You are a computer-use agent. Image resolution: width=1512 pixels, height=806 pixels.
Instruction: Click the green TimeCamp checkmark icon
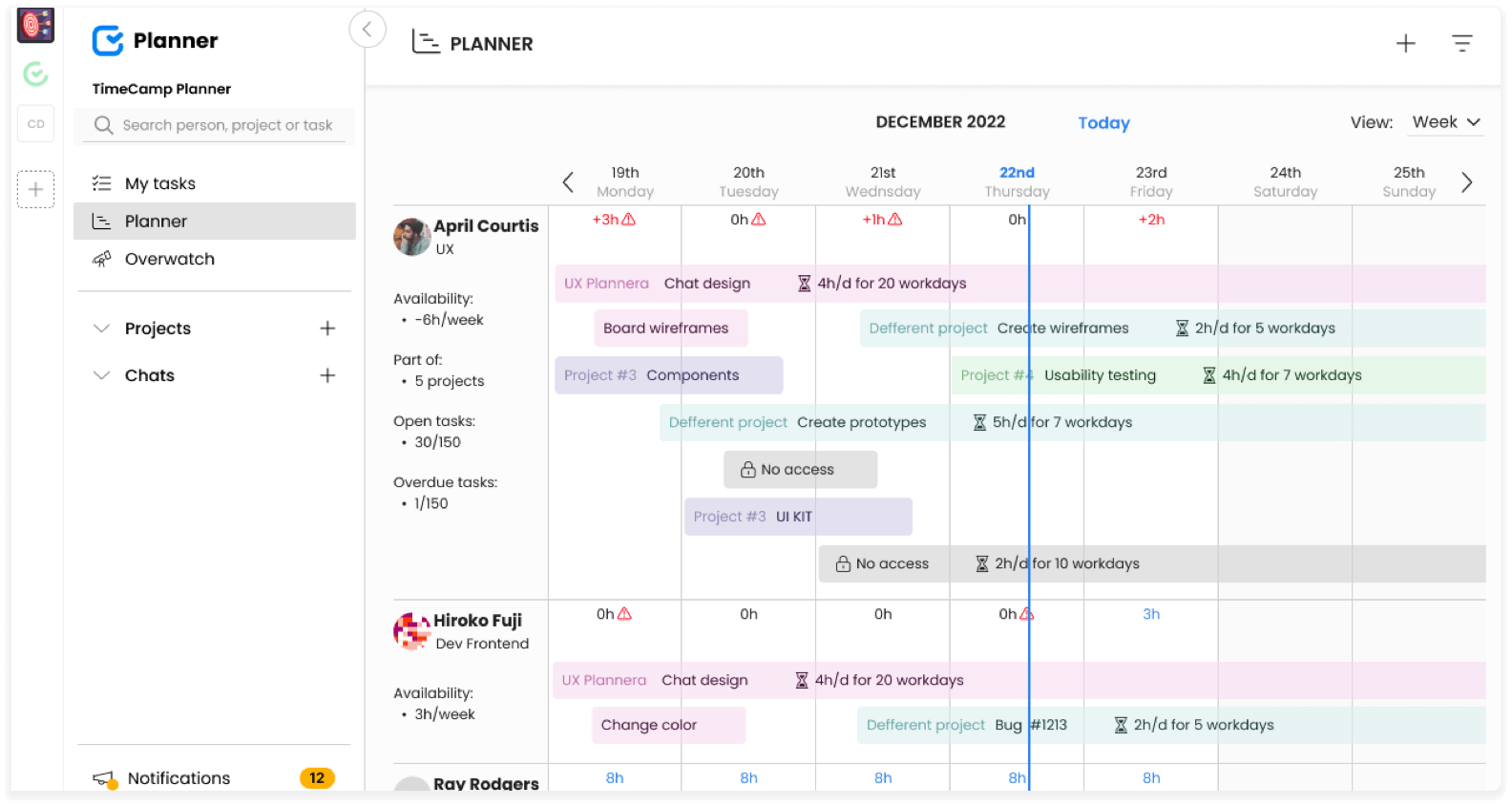click(x=35, y=74)
